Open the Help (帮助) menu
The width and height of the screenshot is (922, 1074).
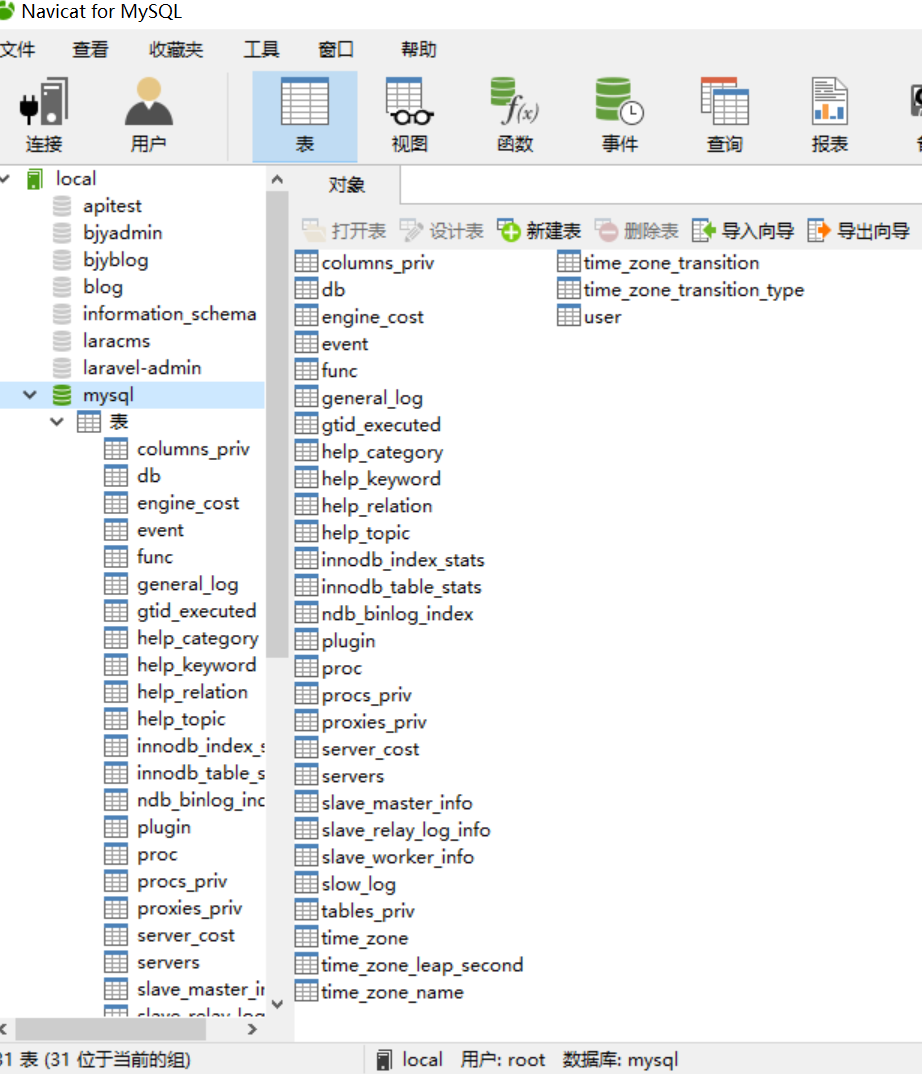click(419, 49)
